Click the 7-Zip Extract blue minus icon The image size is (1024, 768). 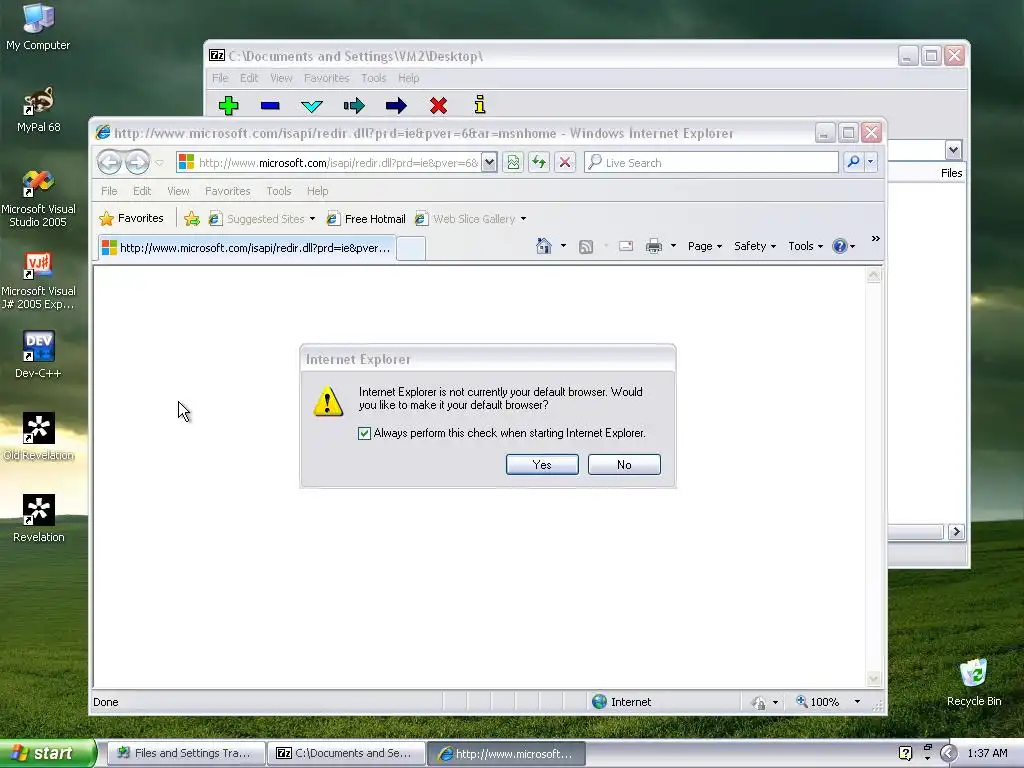tap(270, 105)
